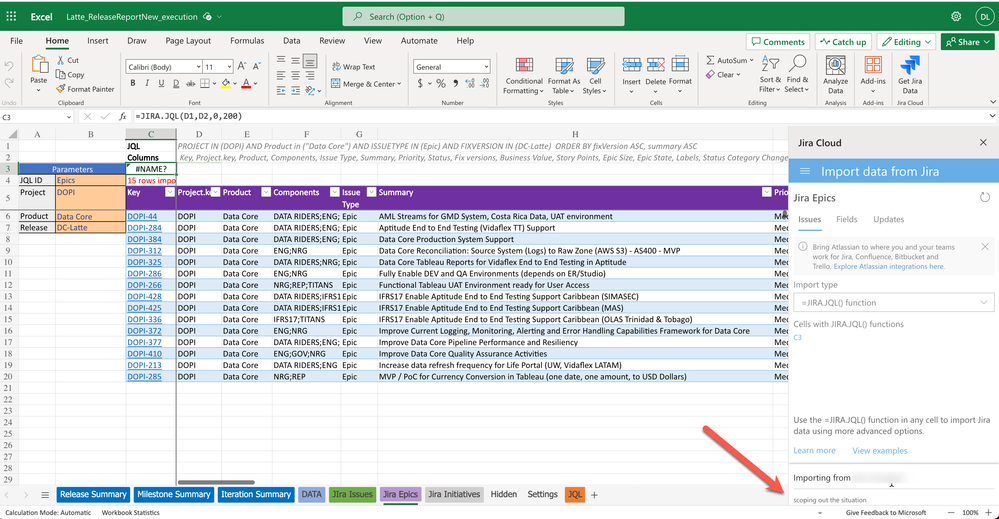Open the number format General dropdown

tap(486, 67)
